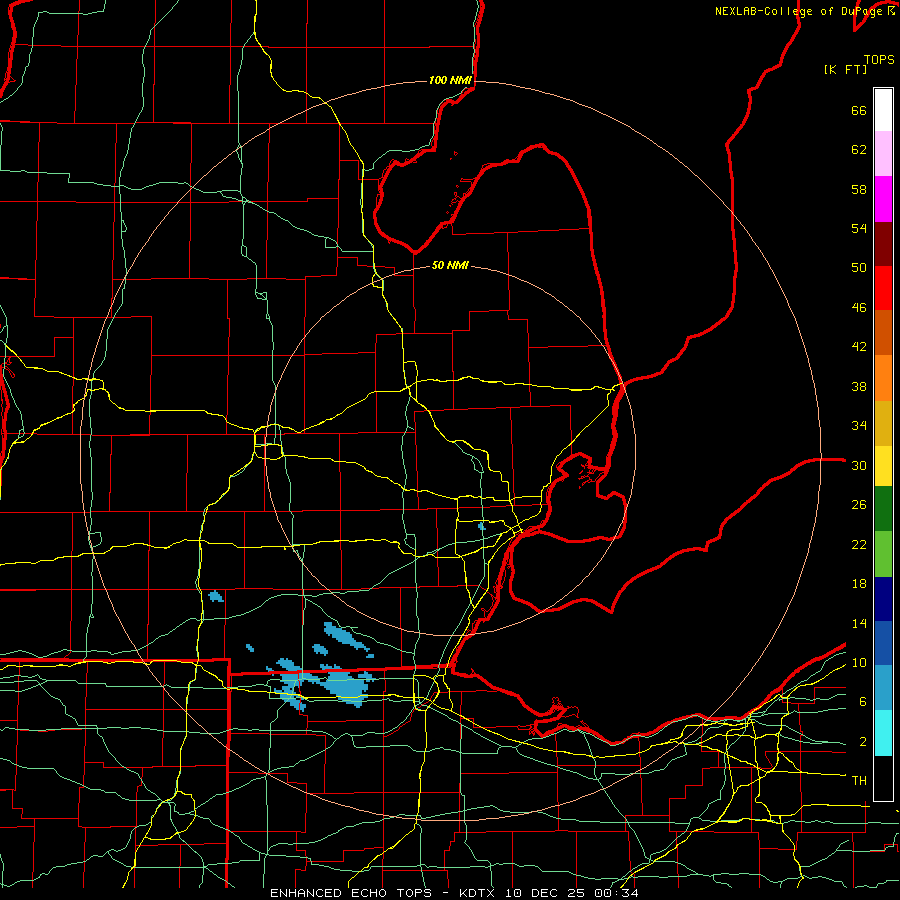
Task: Pick the dark orange legend swatch
Action: tap(883, 332)
